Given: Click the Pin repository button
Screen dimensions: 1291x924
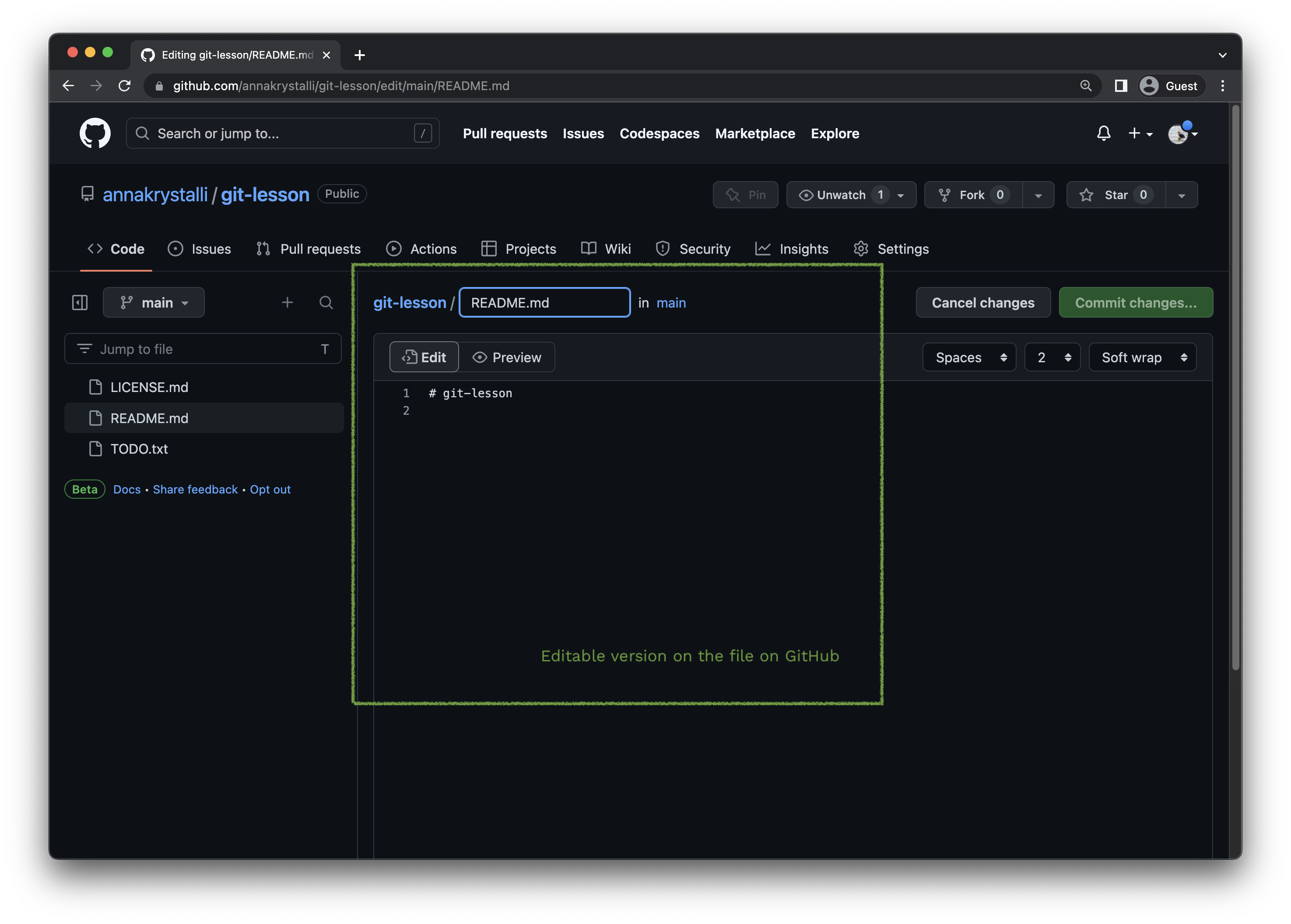Looking at the screenshot, I should coord(745,195).
